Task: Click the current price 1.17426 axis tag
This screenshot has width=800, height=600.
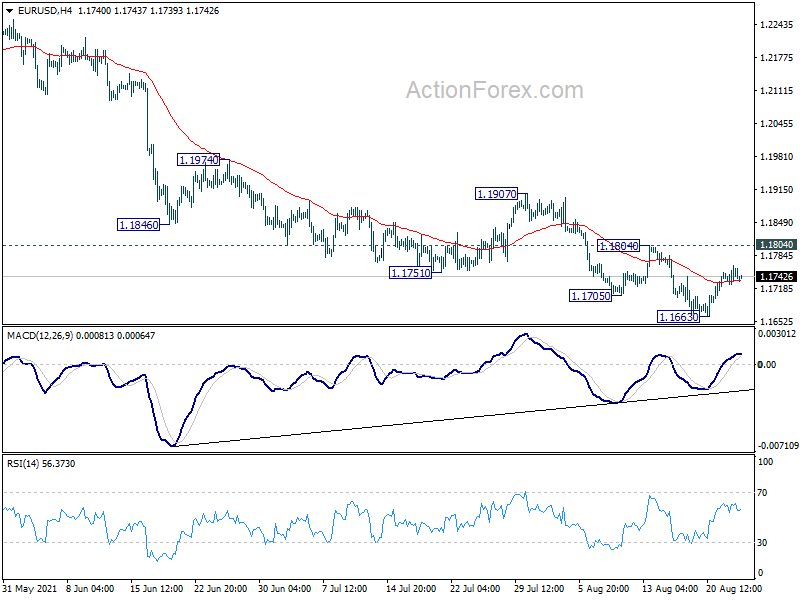Action: click(x=776, y=277)
